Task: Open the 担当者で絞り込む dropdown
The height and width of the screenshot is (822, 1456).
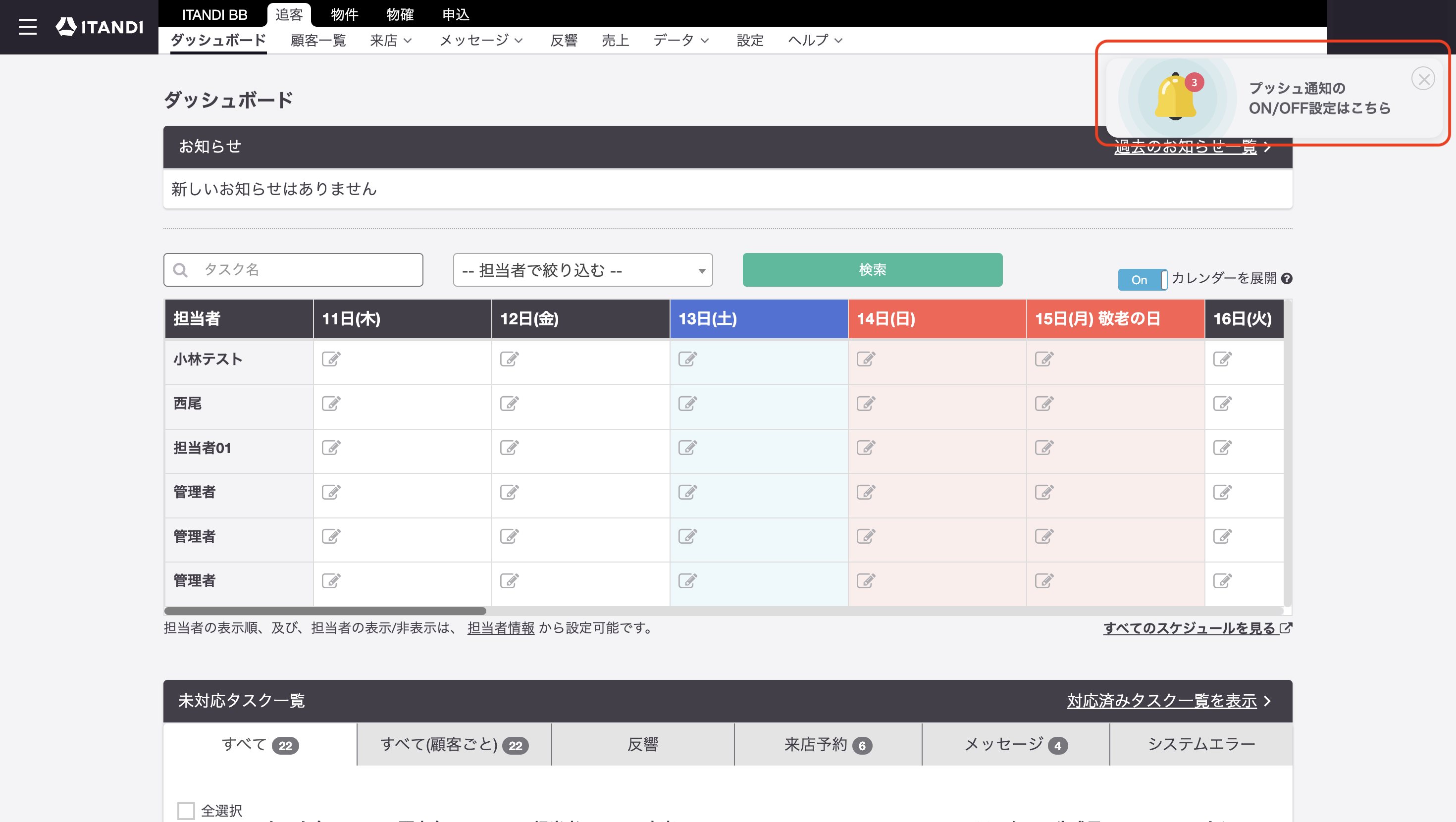Action: point(583,270)
